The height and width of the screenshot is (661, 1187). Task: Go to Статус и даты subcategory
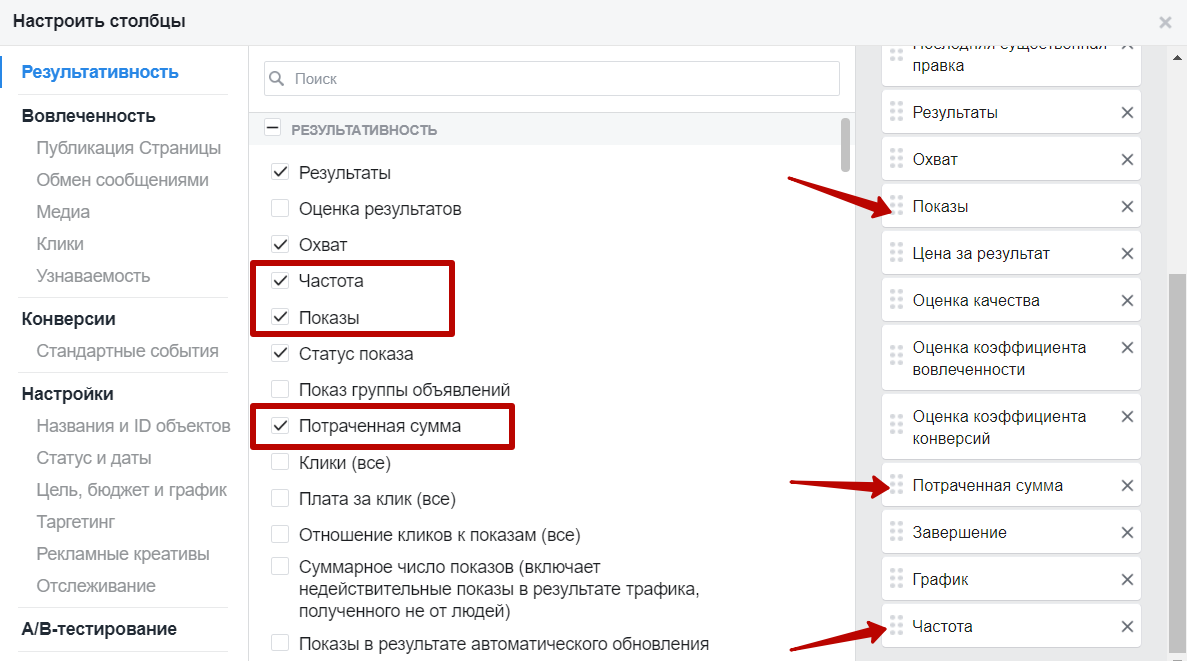click(94, 458)
